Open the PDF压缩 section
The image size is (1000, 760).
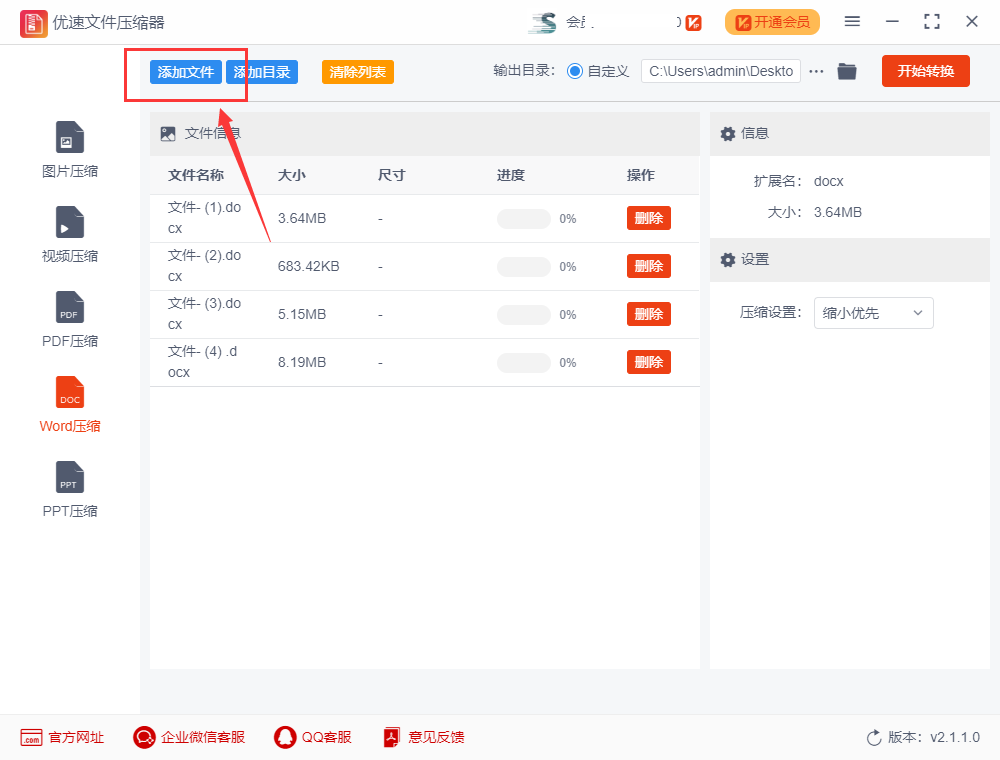(70, 319)
